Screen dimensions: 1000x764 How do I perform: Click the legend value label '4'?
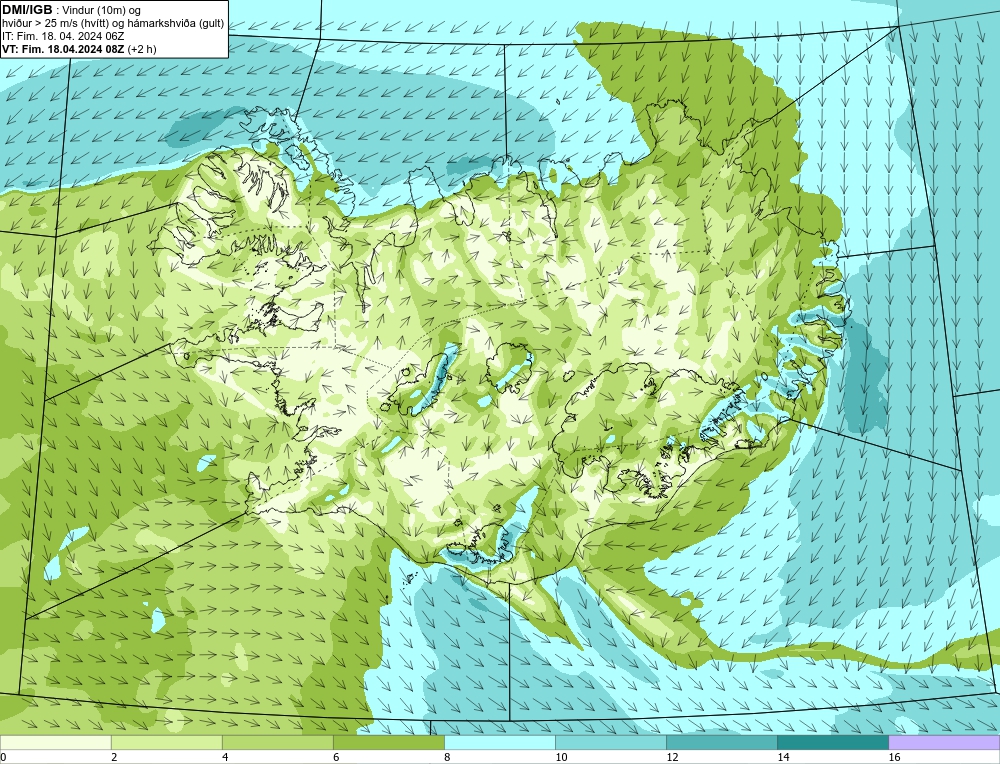[225, 757]
